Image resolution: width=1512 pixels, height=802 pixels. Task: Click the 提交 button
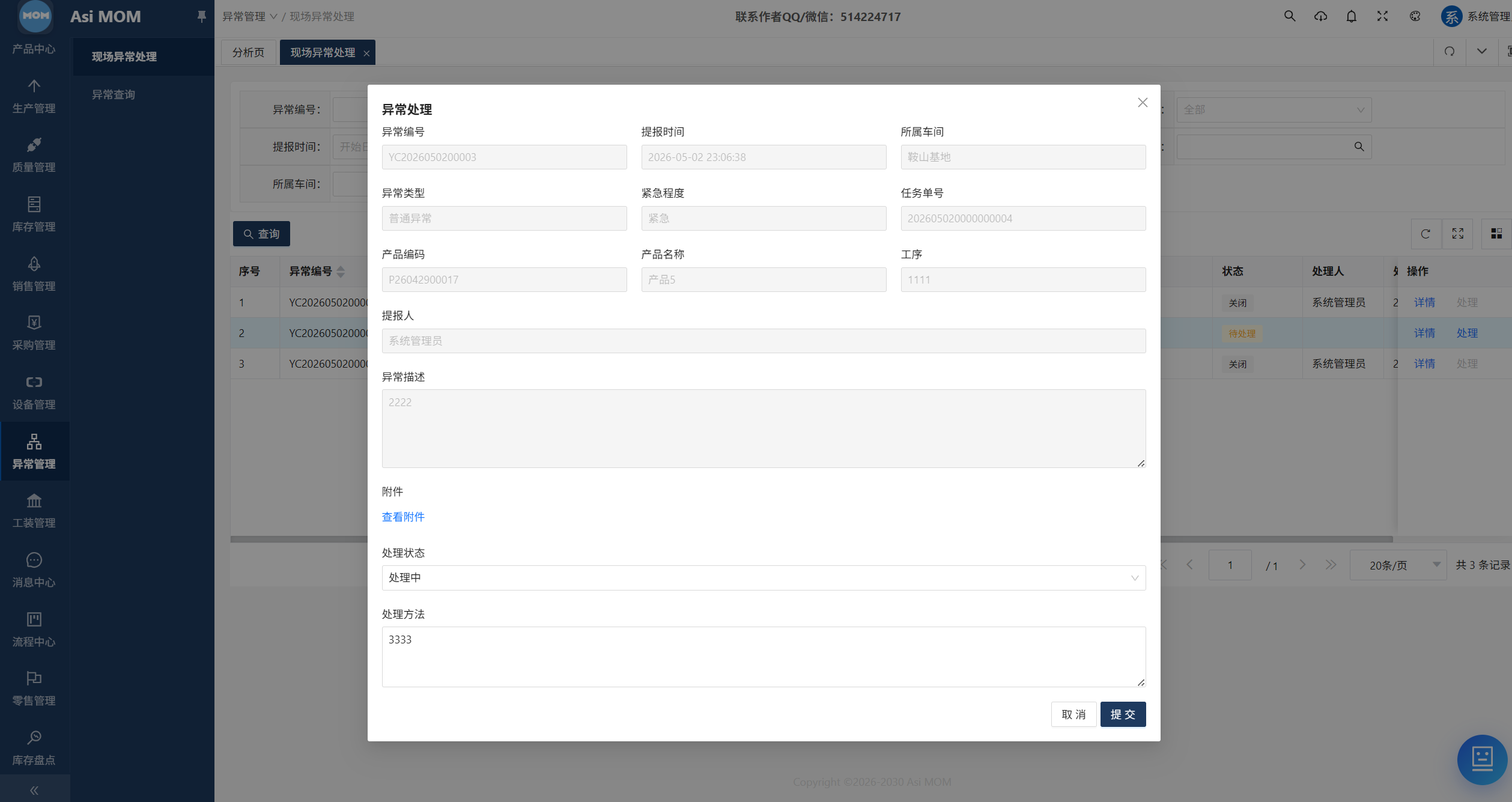(x=1123, y=714)
